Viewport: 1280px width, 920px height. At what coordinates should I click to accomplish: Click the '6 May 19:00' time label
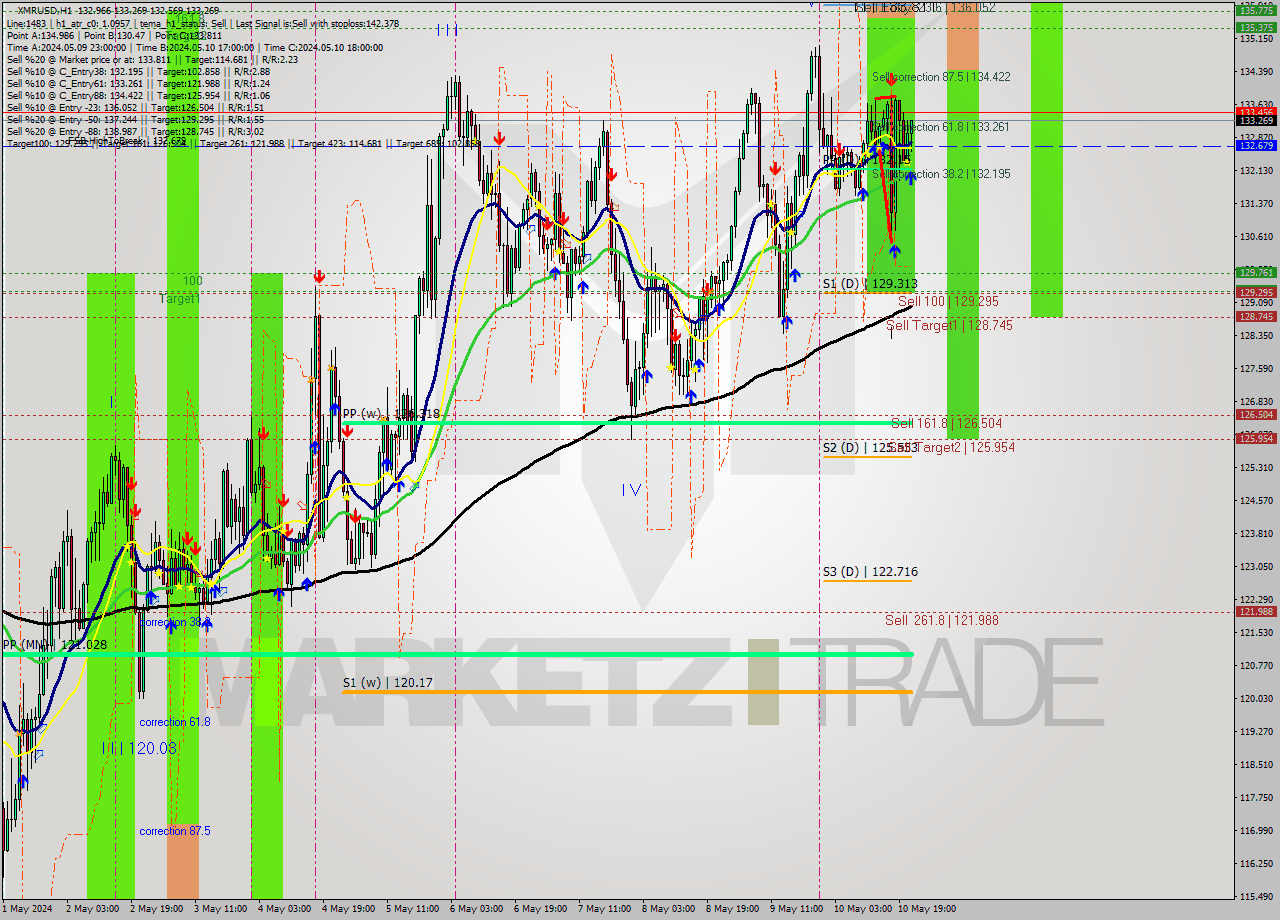[x=541, y=909]
